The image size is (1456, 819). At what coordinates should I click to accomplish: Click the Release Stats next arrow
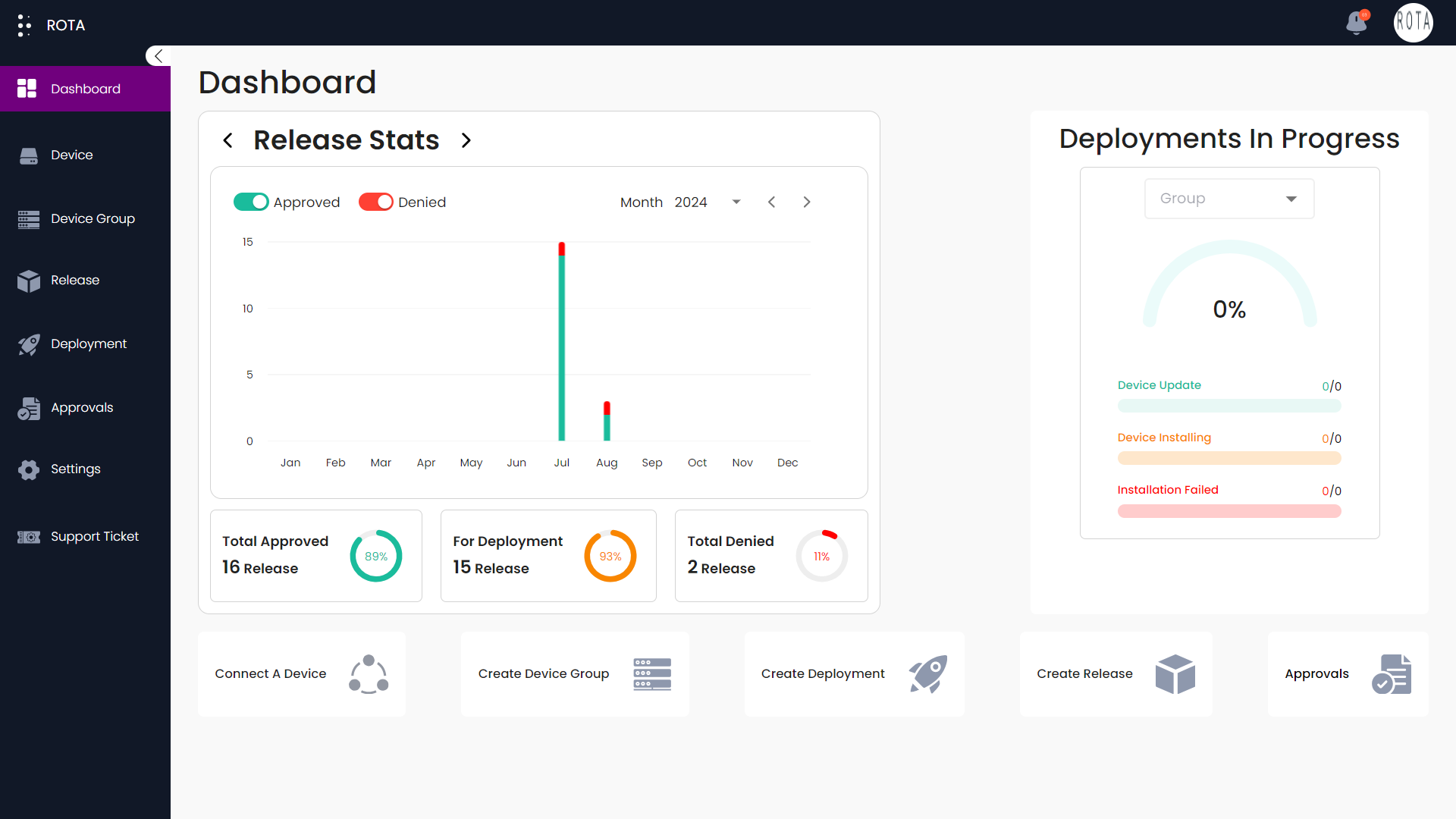coord(466,140)
